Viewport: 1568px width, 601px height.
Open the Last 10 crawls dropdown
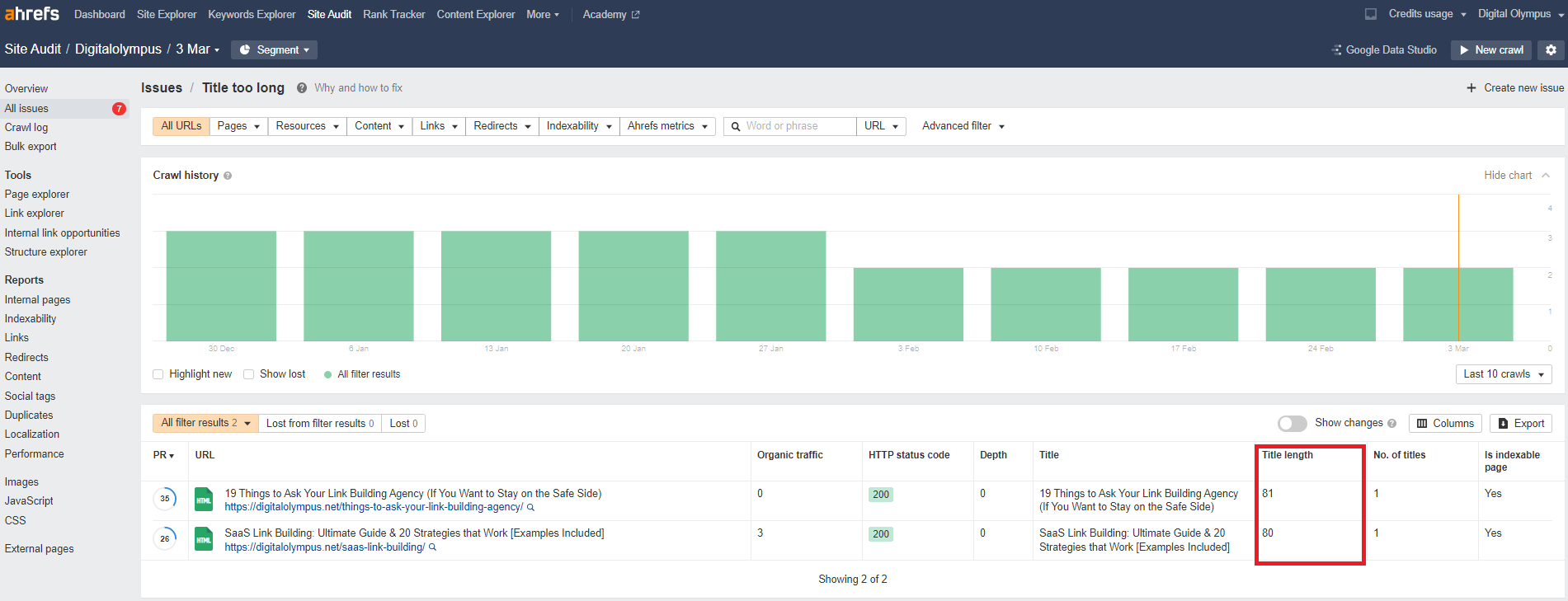(1504, 374)
